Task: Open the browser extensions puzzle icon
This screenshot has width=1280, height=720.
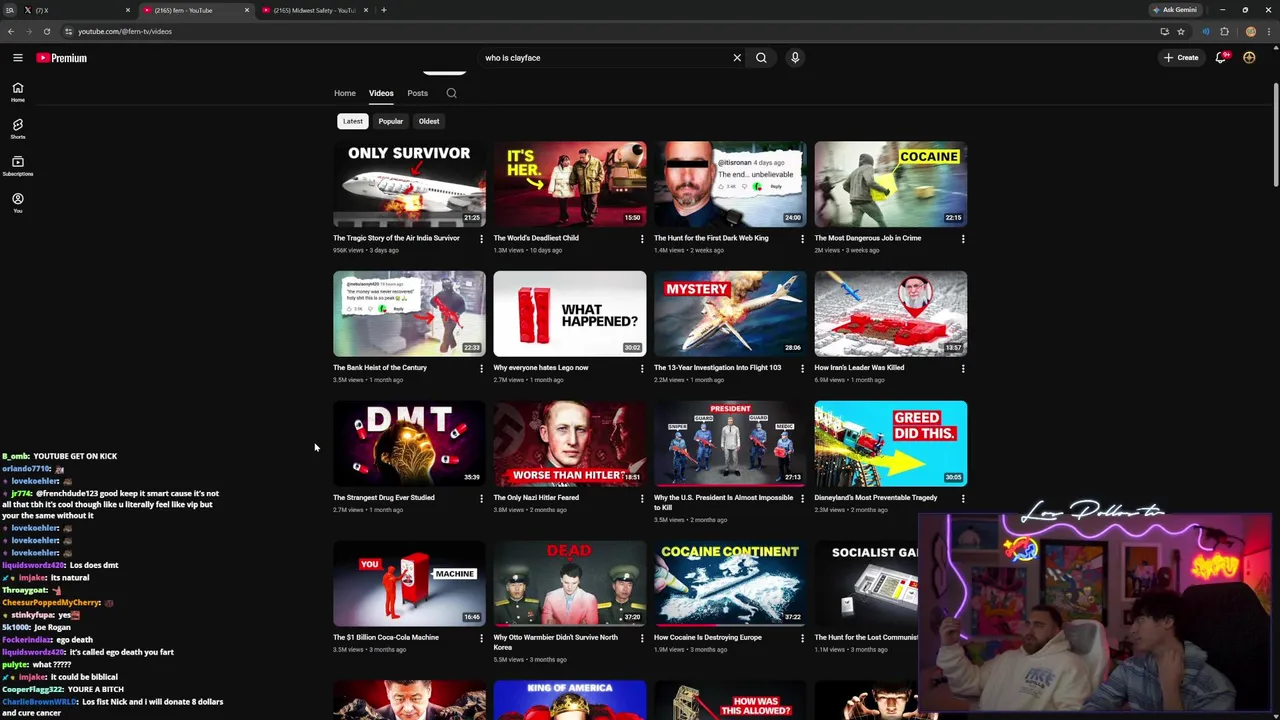Action: pos(1224,31)
